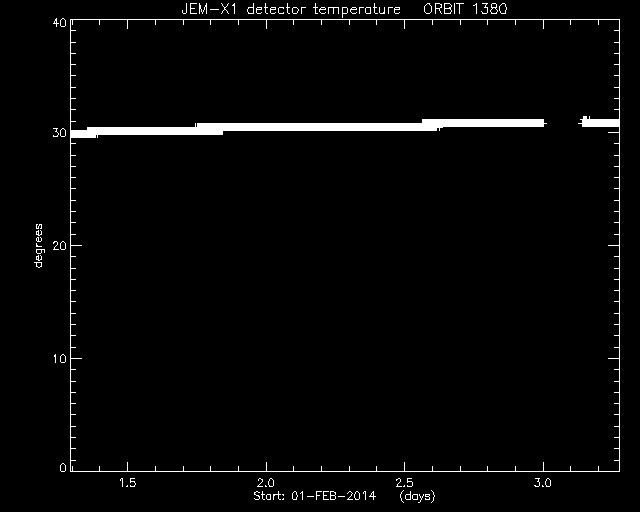Click the x-axis tick label 3.0
Screen dimensions: 640x512
click(x=543, y=483)
